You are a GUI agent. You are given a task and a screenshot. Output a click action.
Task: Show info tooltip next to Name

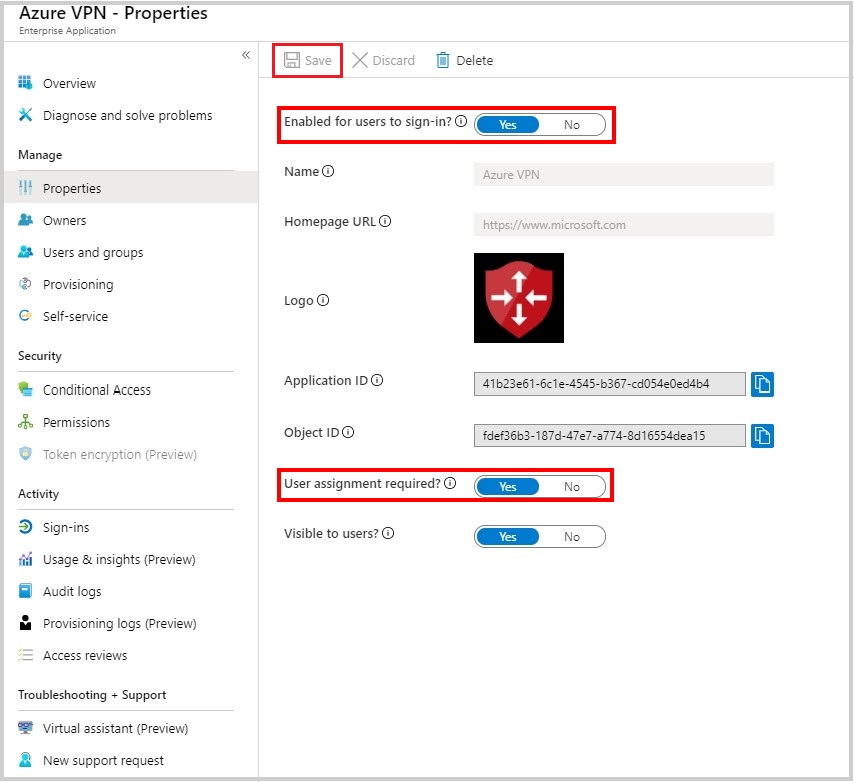pos(328,171)
